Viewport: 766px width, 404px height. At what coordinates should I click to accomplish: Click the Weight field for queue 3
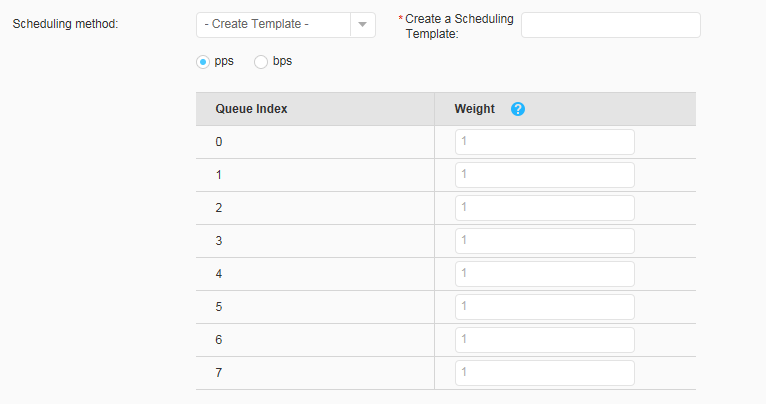coord(545,241)
